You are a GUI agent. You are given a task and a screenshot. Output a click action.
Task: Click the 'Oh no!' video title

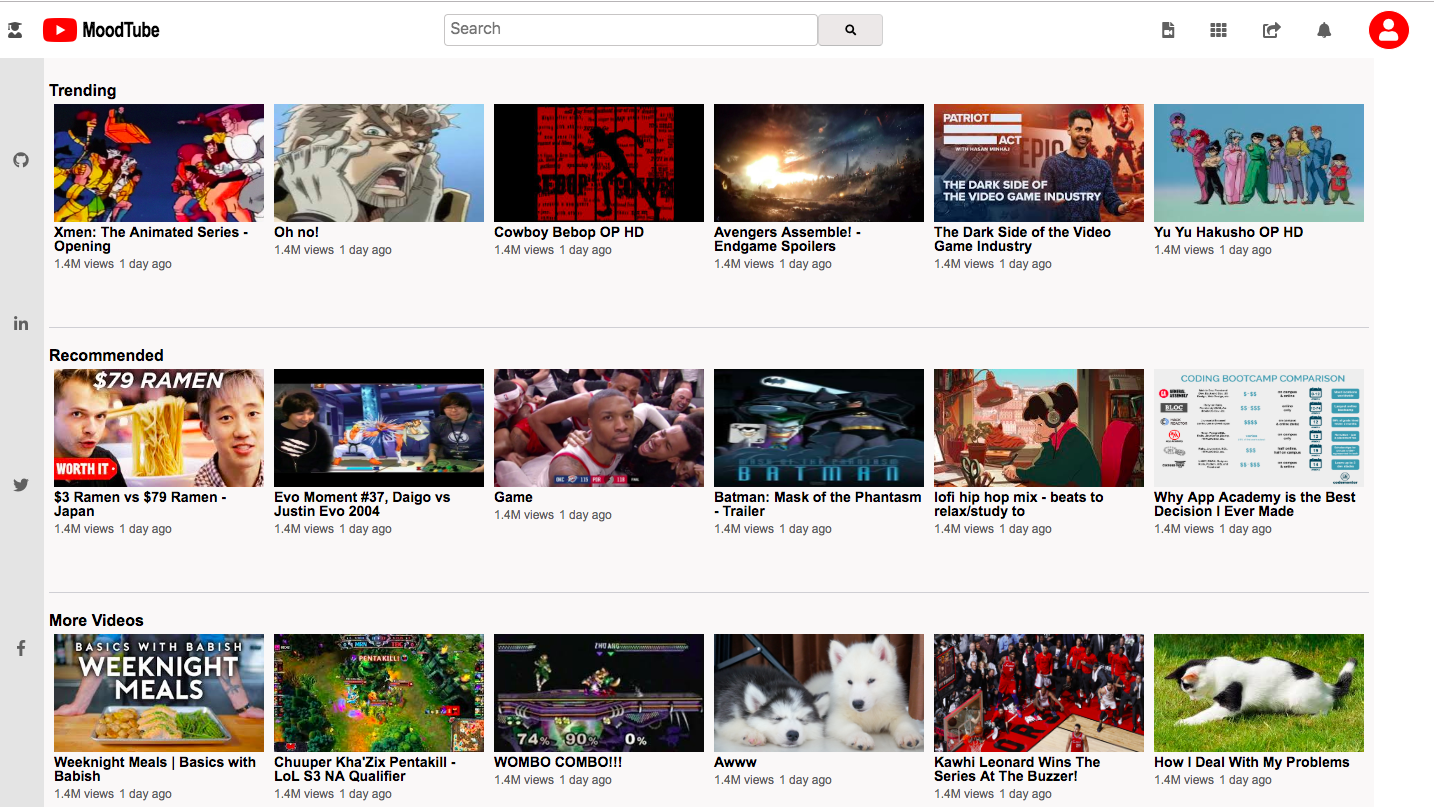click(297, 232)
